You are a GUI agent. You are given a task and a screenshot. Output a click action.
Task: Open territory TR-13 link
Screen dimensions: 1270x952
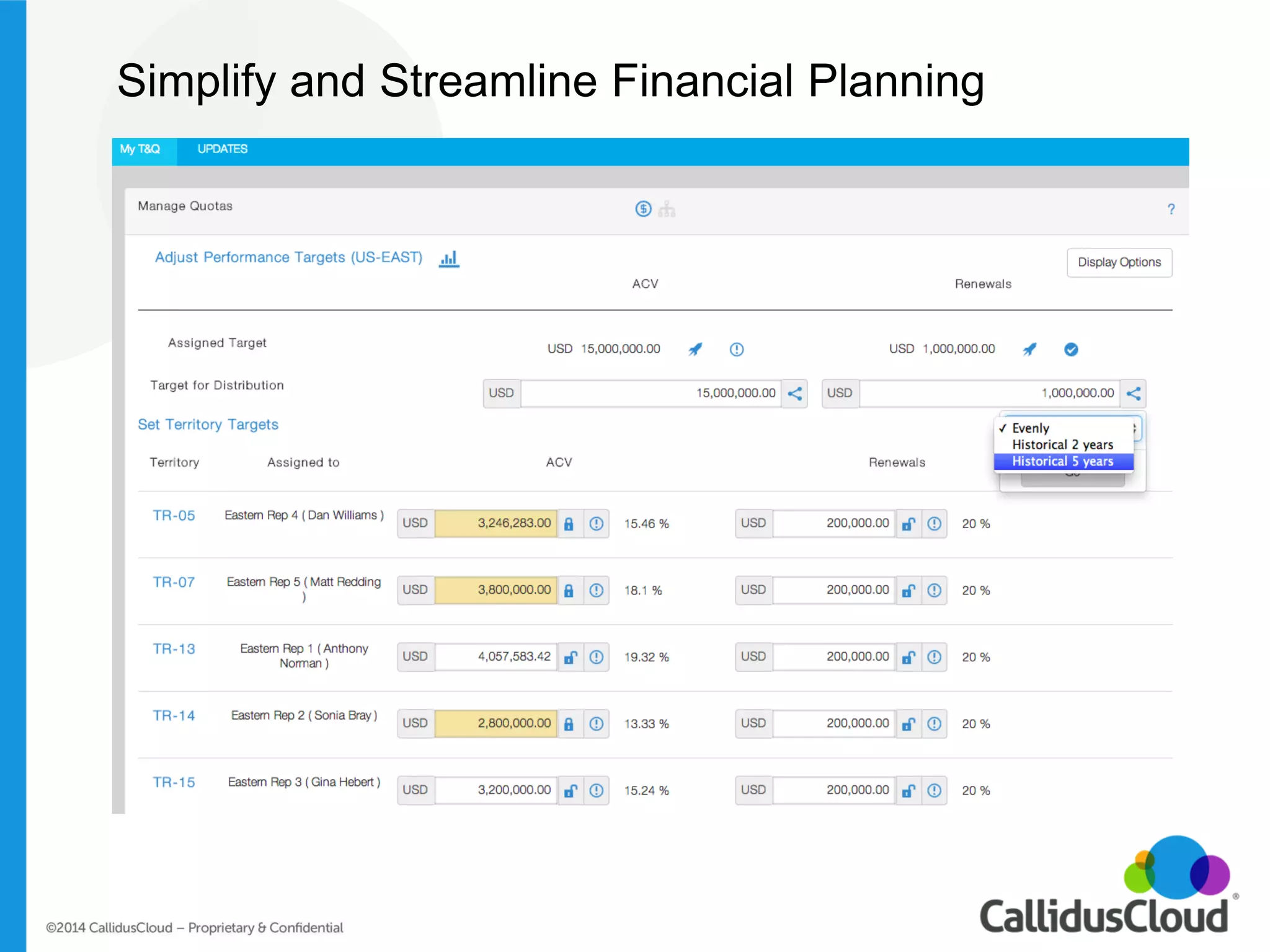[174, 649]
